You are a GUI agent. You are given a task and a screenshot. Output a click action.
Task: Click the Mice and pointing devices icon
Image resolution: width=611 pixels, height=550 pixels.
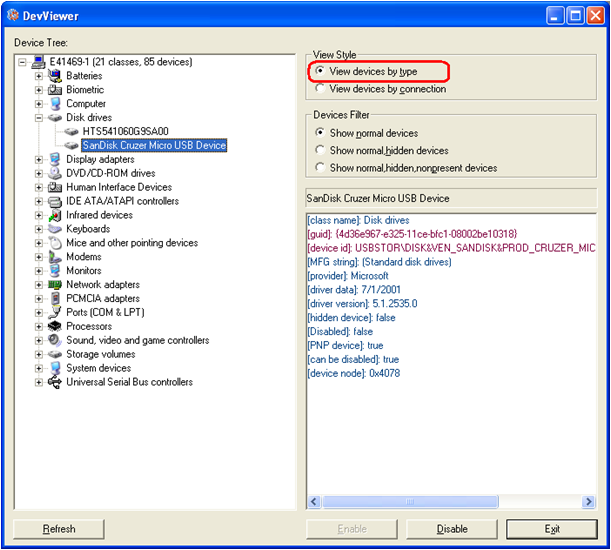(55, 243)
